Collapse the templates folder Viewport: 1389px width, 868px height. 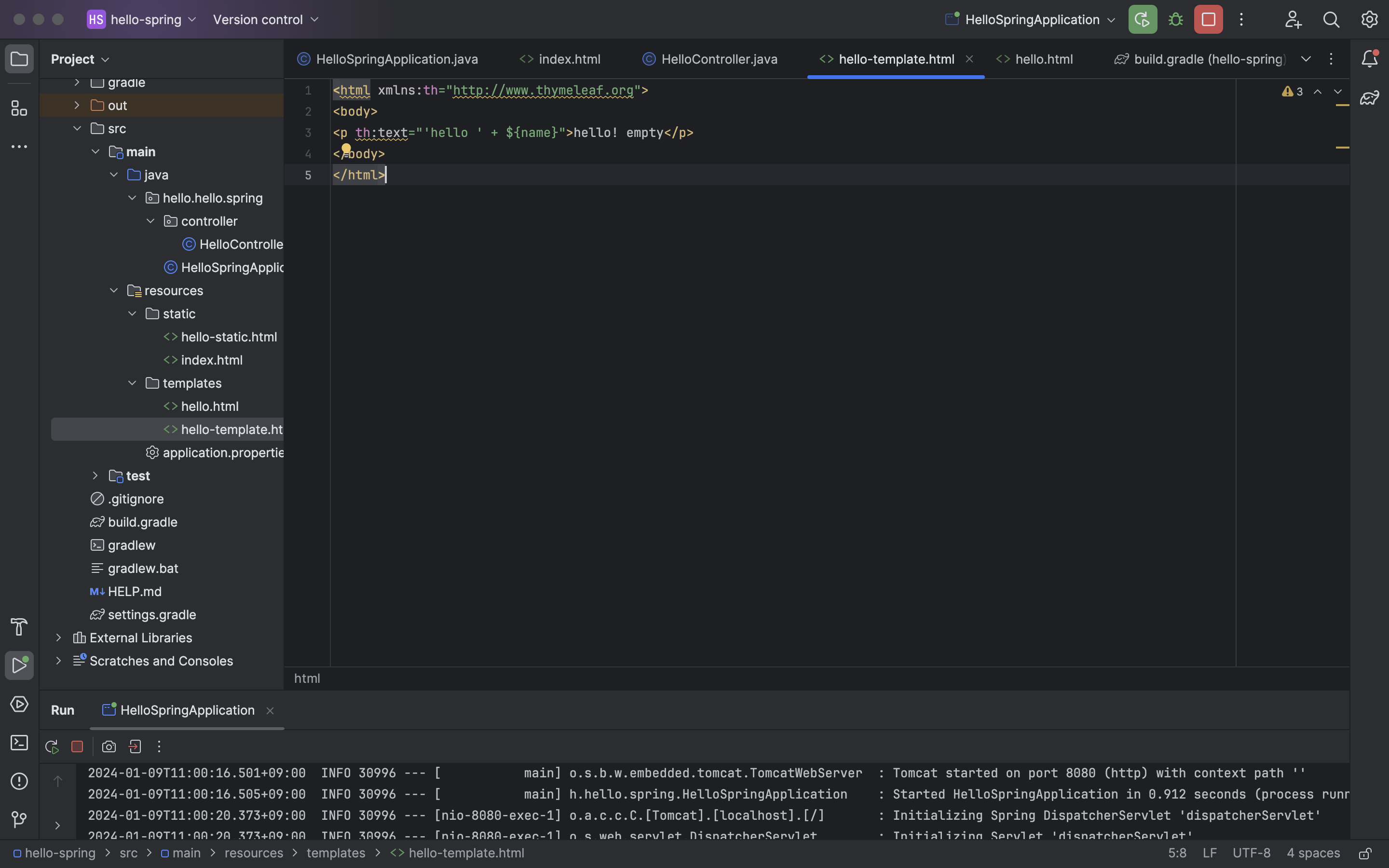(132, 383)
